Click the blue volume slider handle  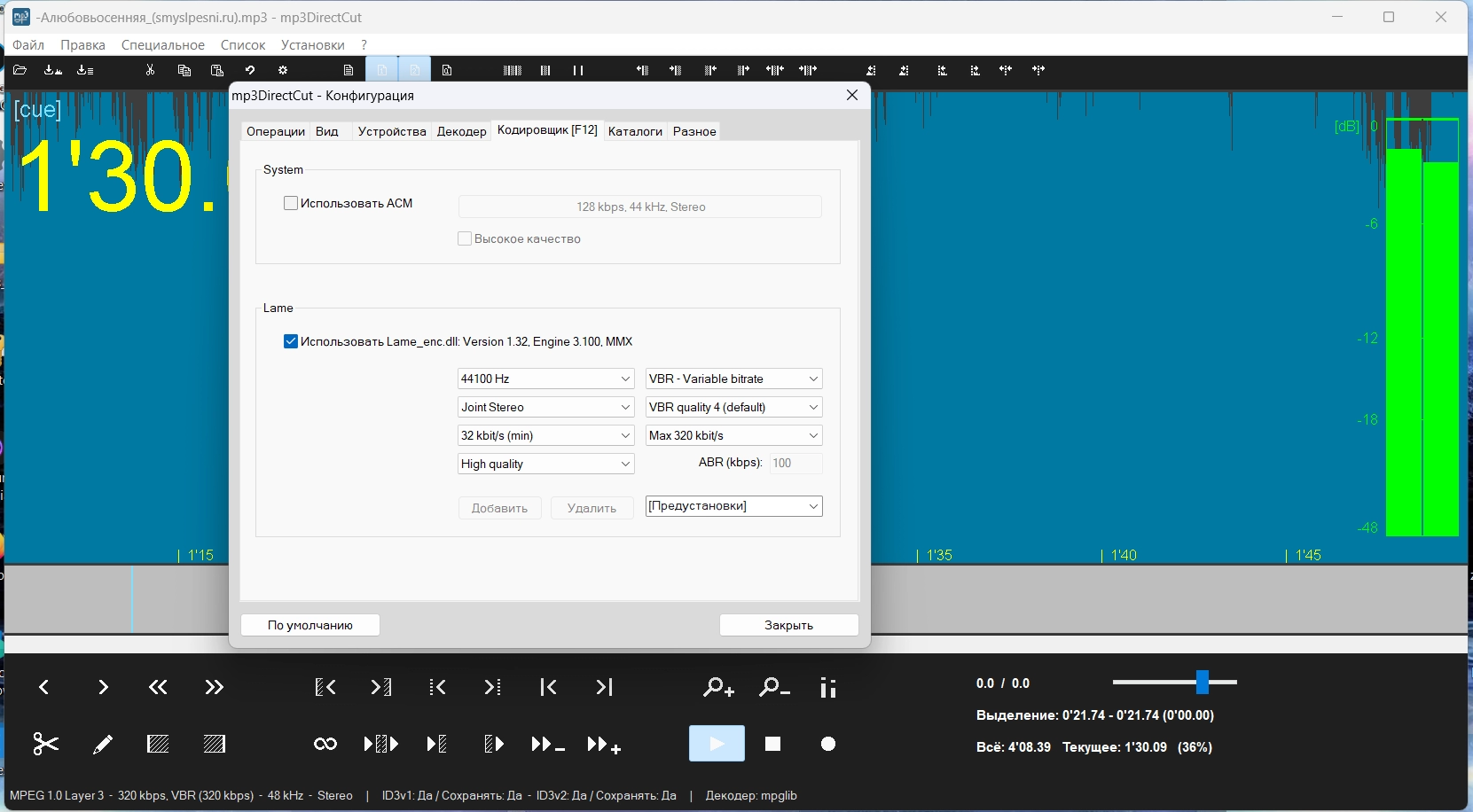[1203, 682]
